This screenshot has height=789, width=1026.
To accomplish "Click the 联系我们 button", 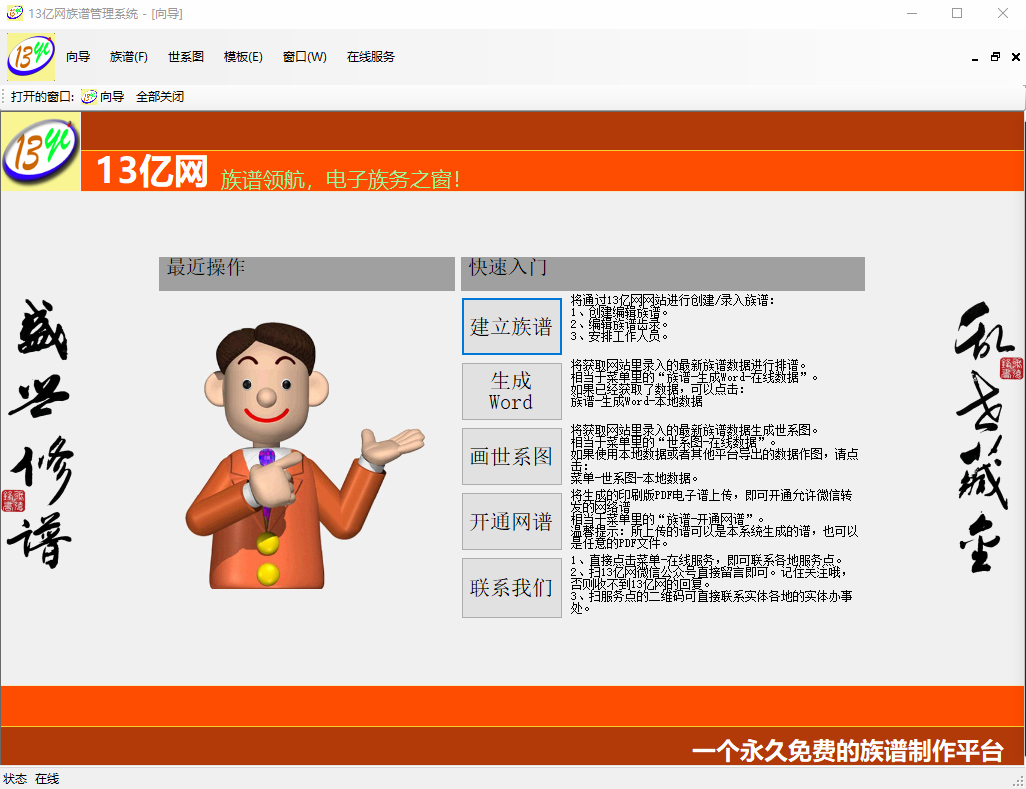I will [512, 587].
